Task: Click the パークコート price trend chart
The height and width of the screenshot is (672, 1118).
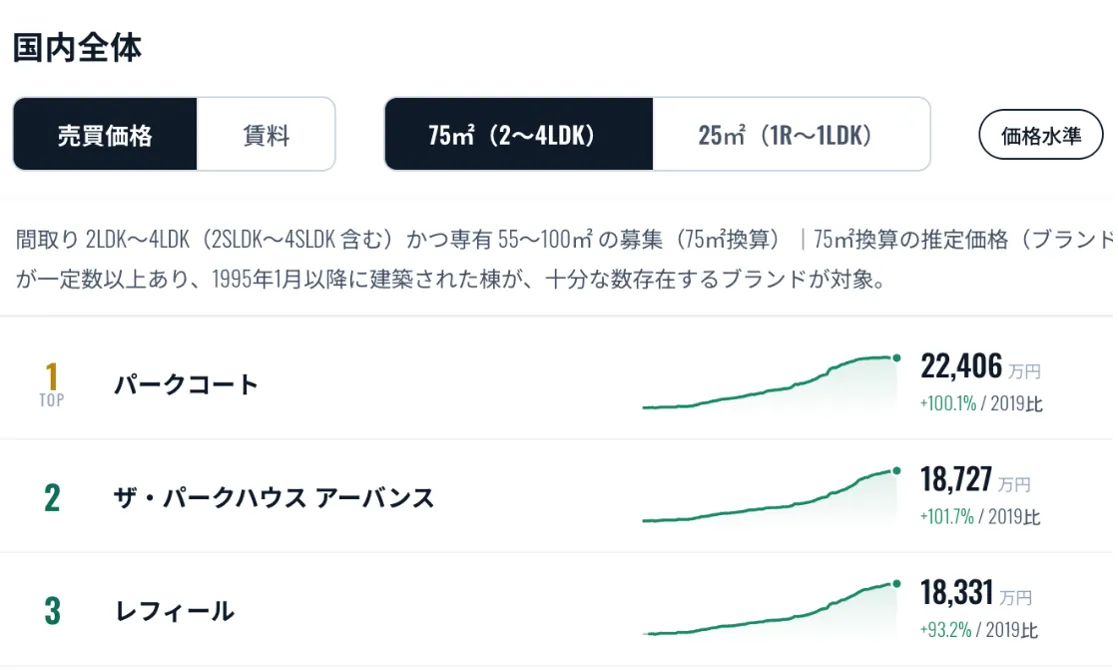Action: click(771, 382)
